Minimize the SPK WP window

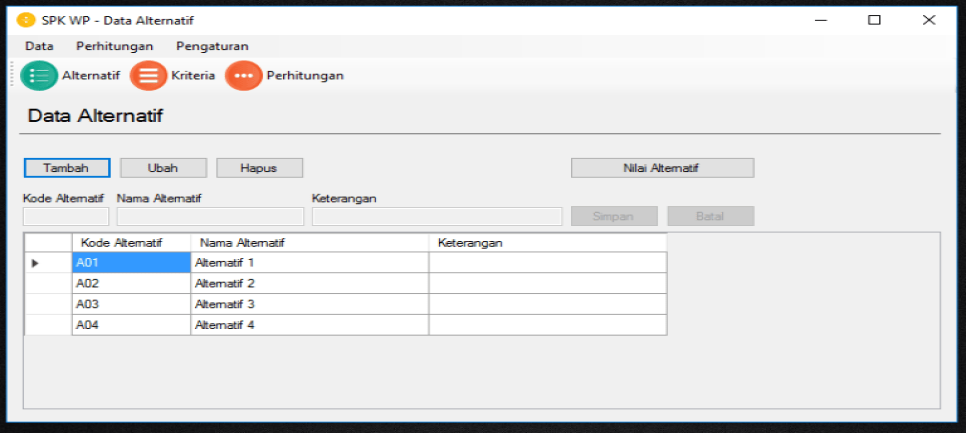coord(820,20)
